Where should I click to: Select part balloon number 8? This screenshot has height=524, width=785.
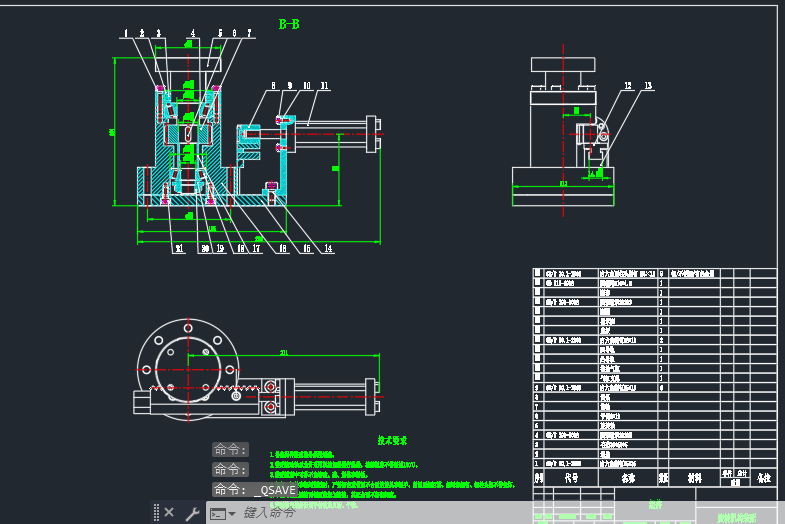pos(273,86)
